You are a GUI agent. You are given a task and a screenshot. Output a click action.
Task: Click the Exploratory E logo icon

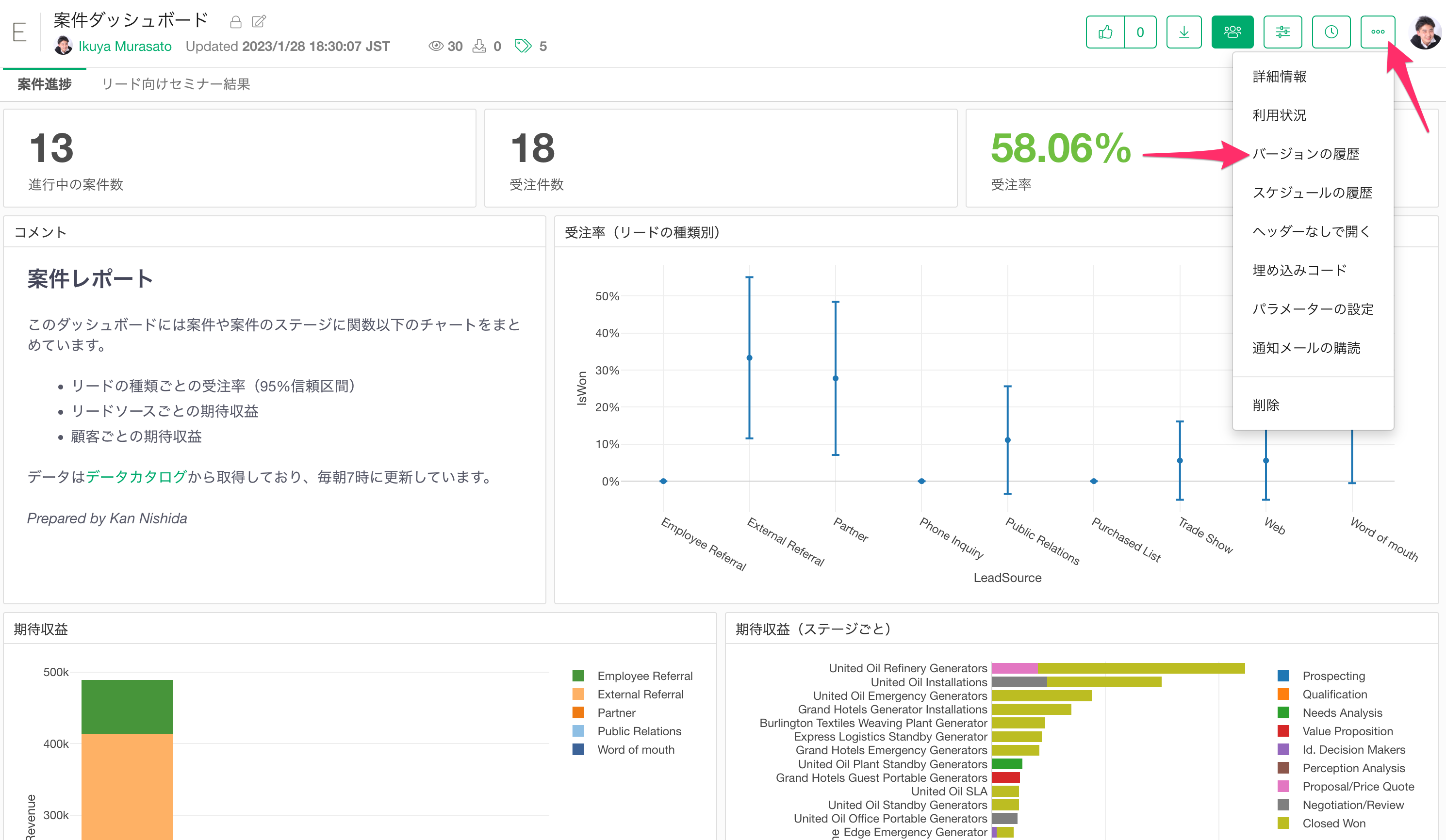[x=19, y=32]
